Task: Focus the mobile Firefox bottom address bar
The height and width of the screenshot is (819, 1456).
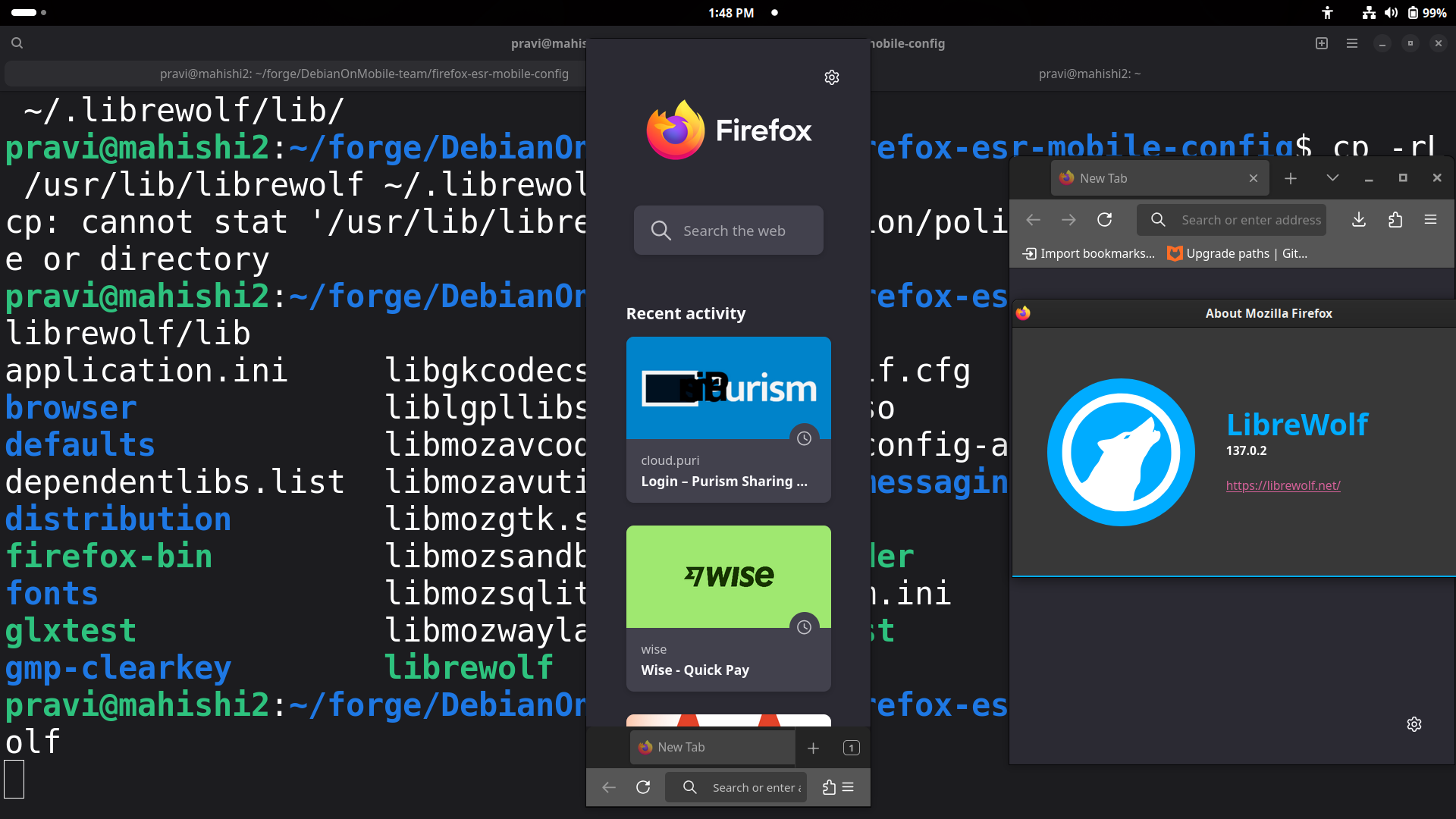Action: (x=736, y=787)
